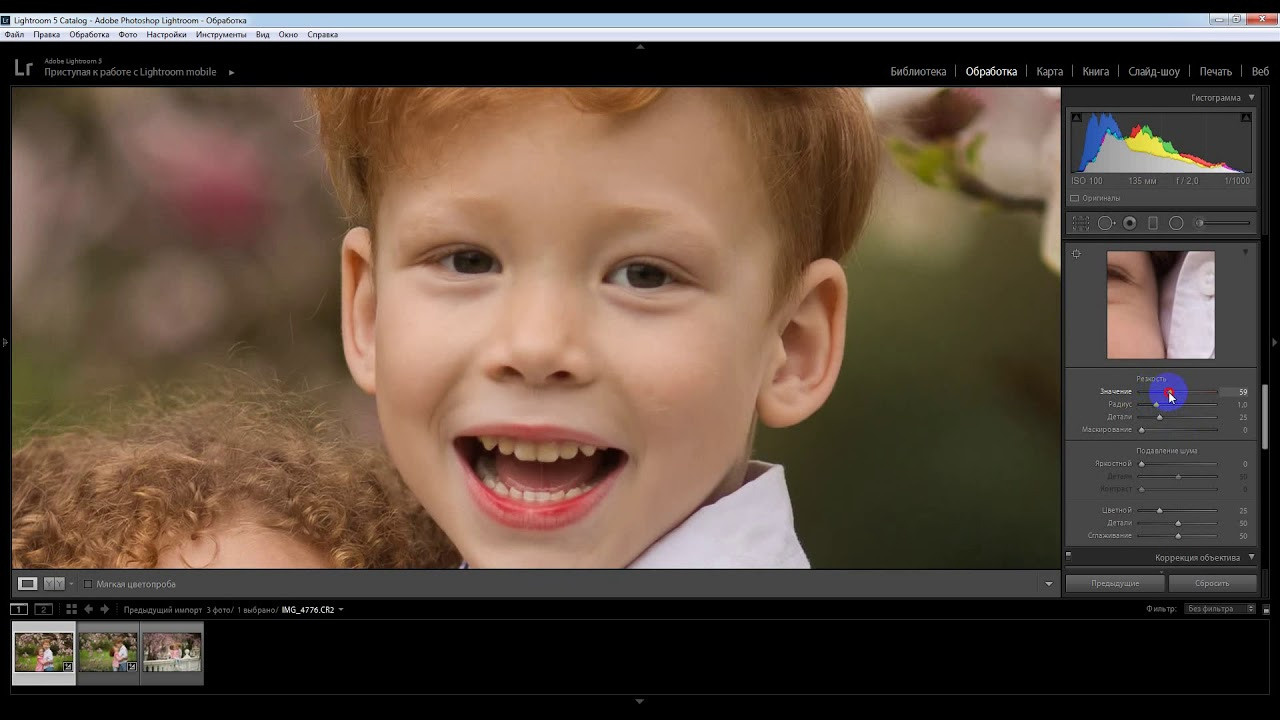Select the Radial Filter tool

[x=1176, y=223]
